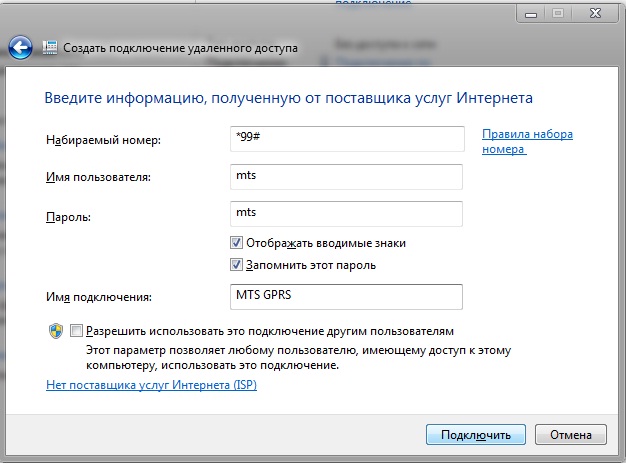This screenshot has height=464, width=626.
Task: Open 'Правила набора номера' link
Action: tap(527, 141)
